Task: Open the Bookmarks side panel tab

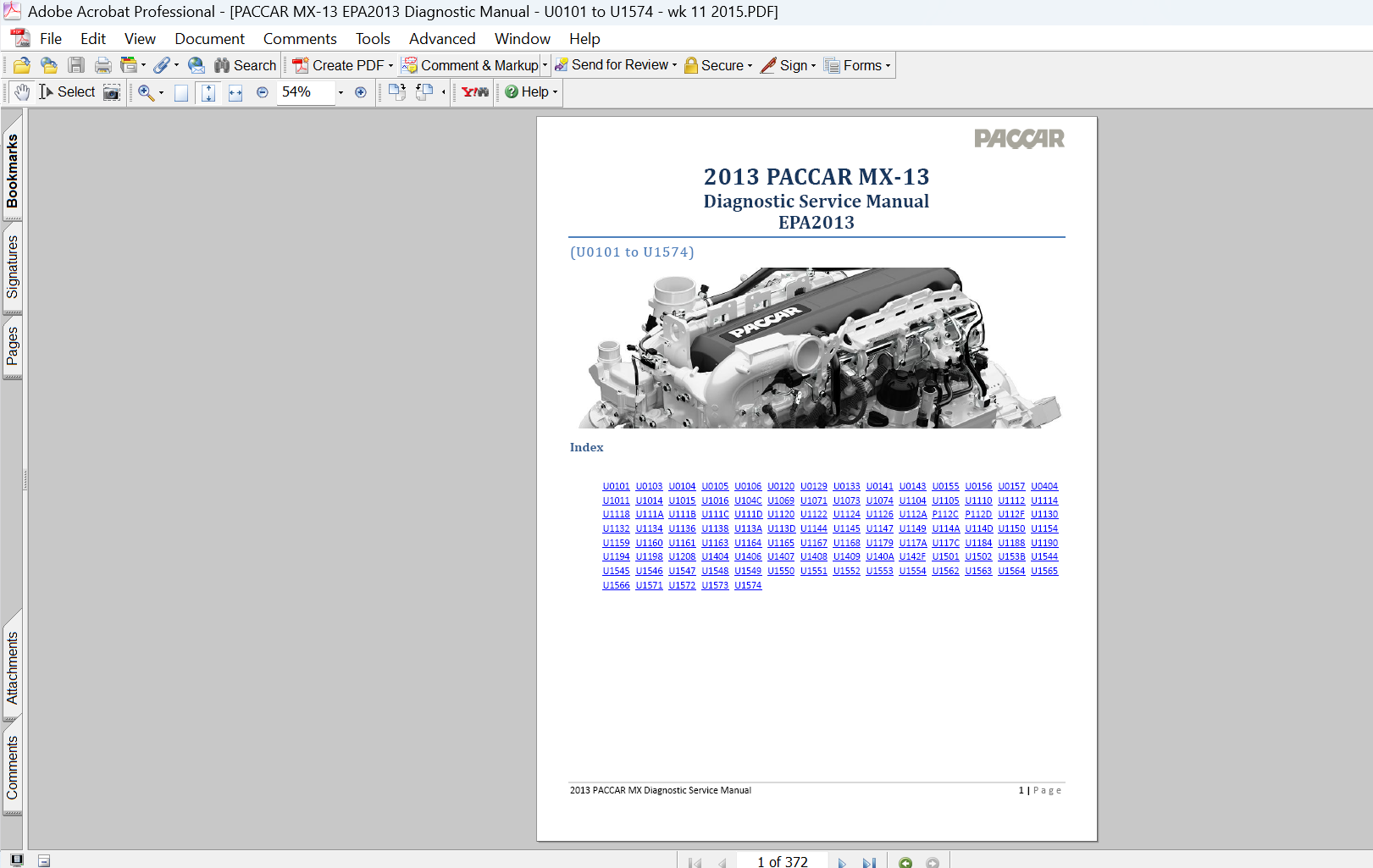Action: [x=12, y=171]
